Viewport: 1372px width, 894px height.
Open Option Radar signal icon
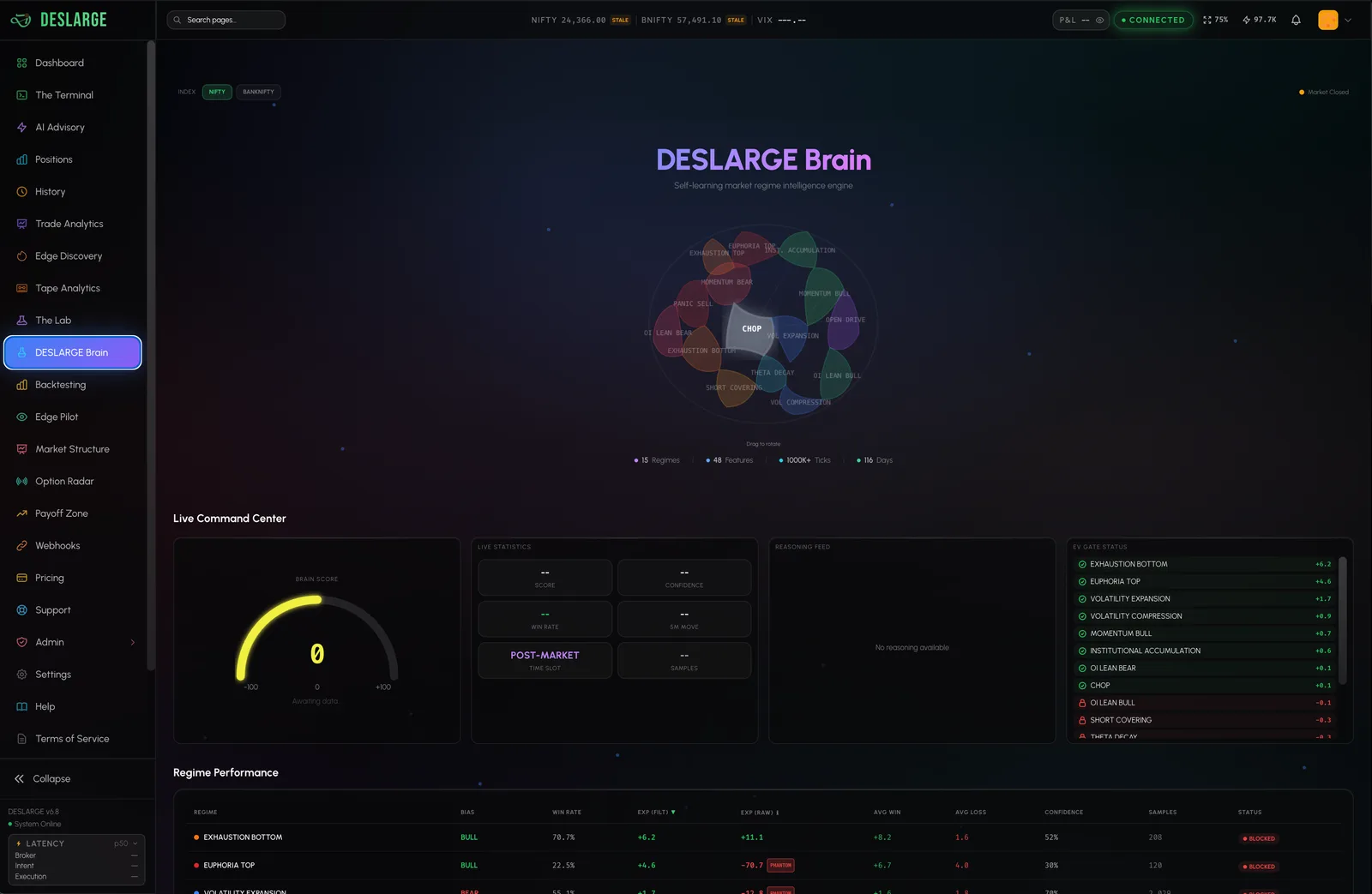click(21, 481)
